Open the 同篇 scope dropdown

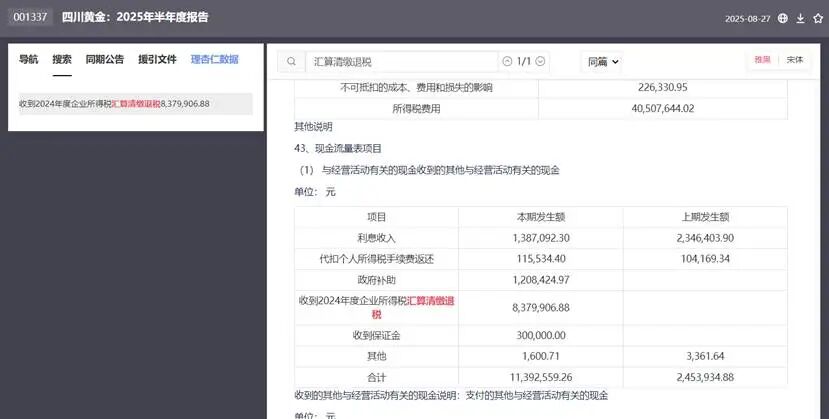(603, 62)
